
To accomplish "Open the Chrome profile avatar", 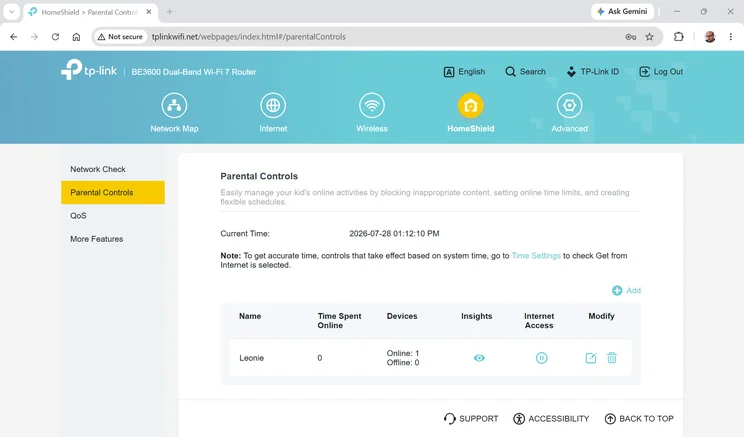I will click(x=710, y=37).
